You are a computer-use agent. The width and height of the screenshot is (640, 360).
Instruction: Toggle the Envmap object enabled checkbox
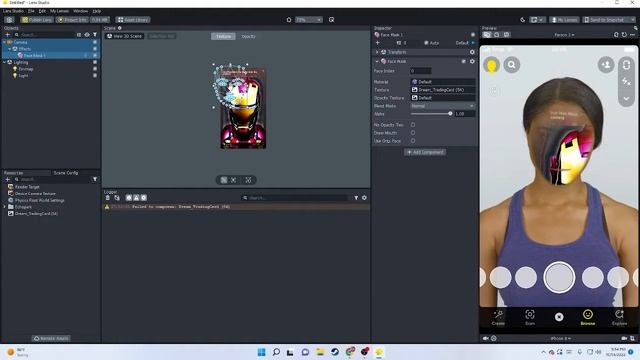tap(95, 69)
